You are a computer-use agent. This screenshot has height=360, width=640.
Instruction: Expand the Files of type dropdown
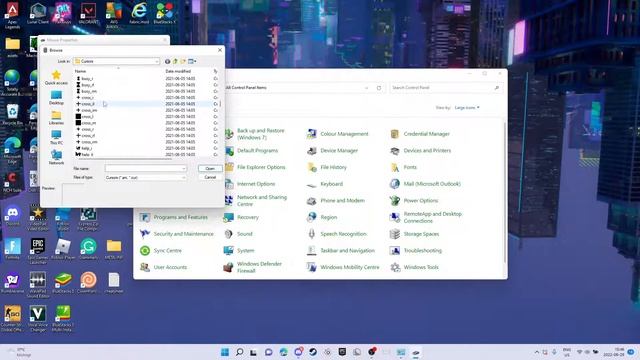tap(184, 178)
